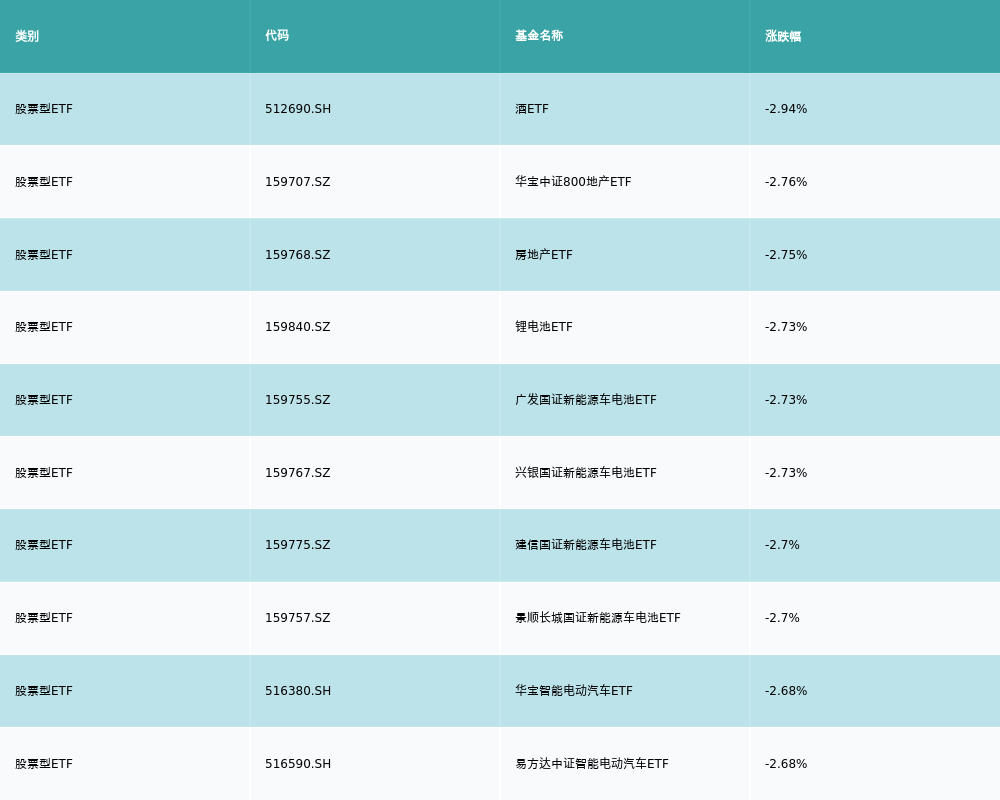Image resolution: width=1000 pixels, height=800 pixels.
Task: Click the -2.68% value in 516590.SH row
Action: click(x=786, y=764)
